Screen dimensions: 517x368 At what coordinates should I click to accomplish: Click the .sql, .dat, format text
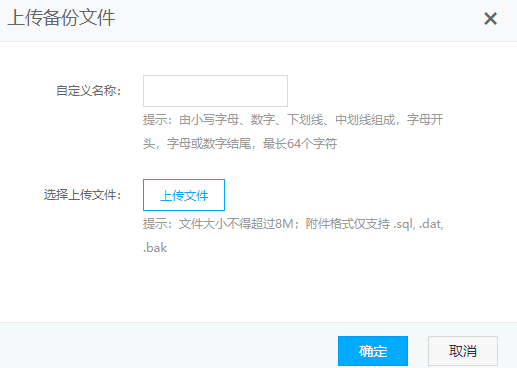pyautogui.click(x=418, y=224)
